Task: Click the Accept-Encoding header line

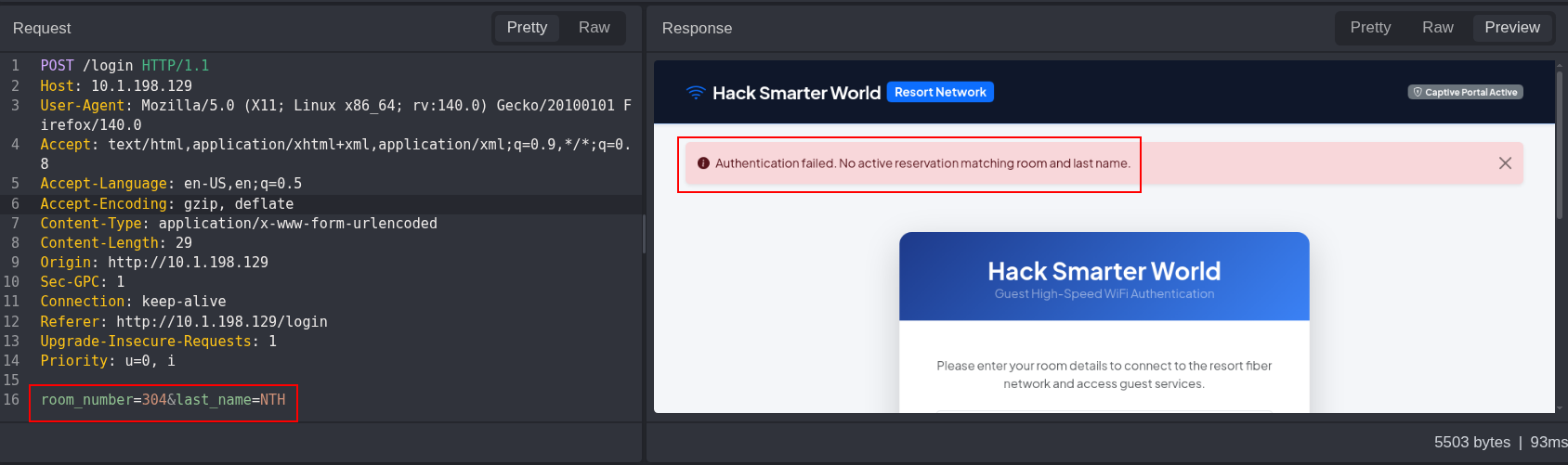Action: 167,204
